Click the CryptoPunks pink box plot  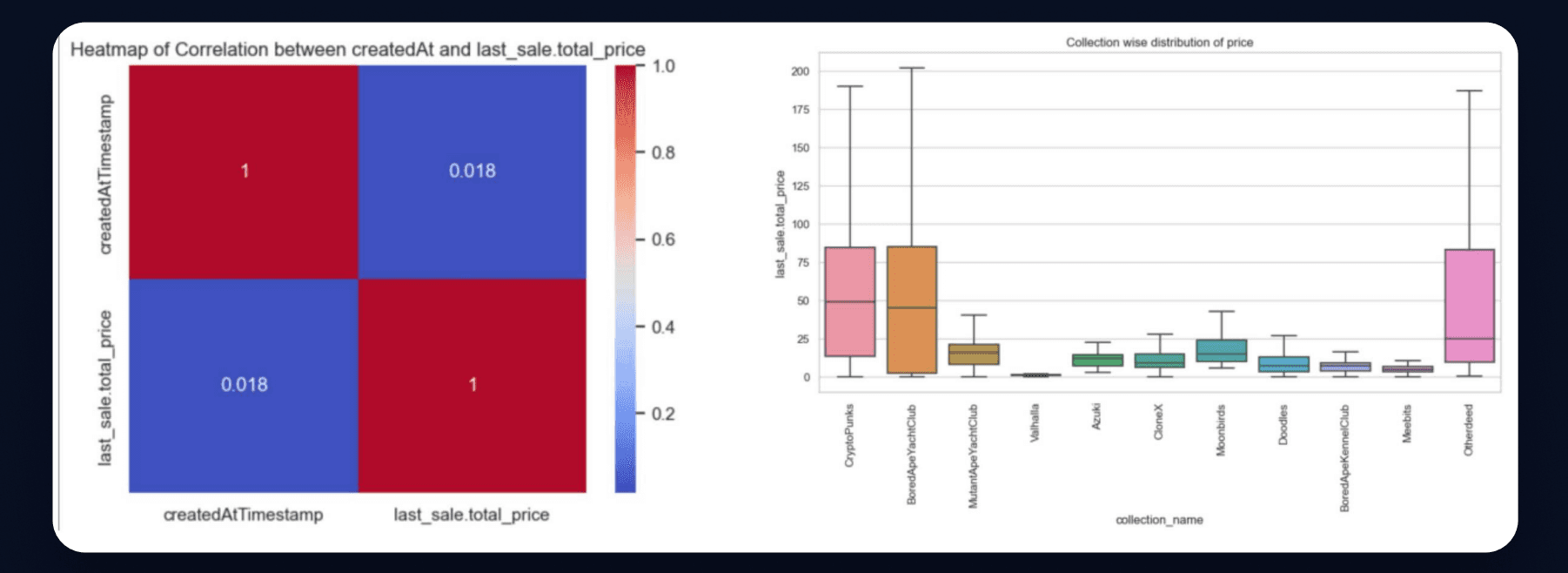click(x=849, y=301)
